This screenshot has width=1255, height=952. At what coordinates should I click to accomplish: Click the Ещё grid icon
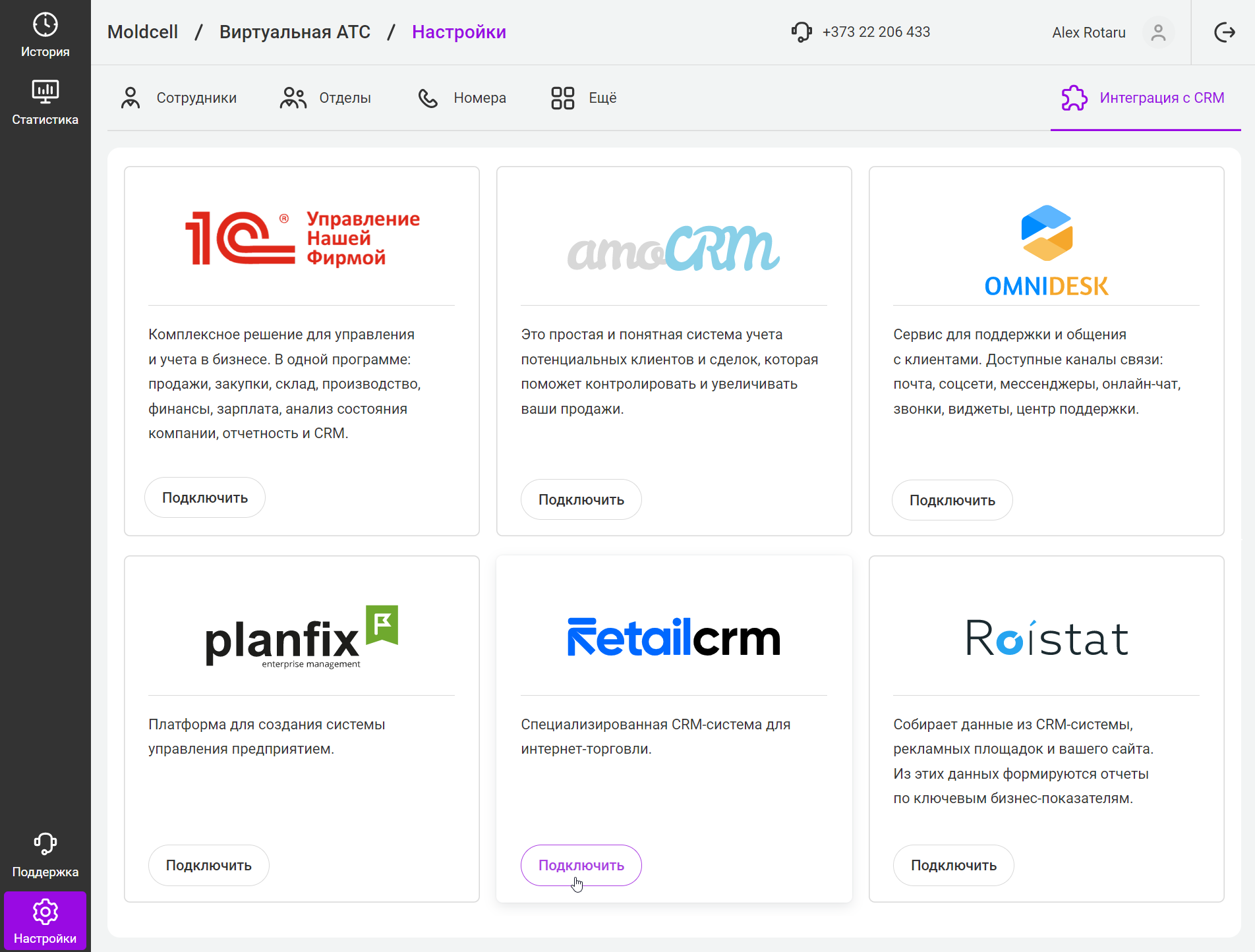pos(562,98)
